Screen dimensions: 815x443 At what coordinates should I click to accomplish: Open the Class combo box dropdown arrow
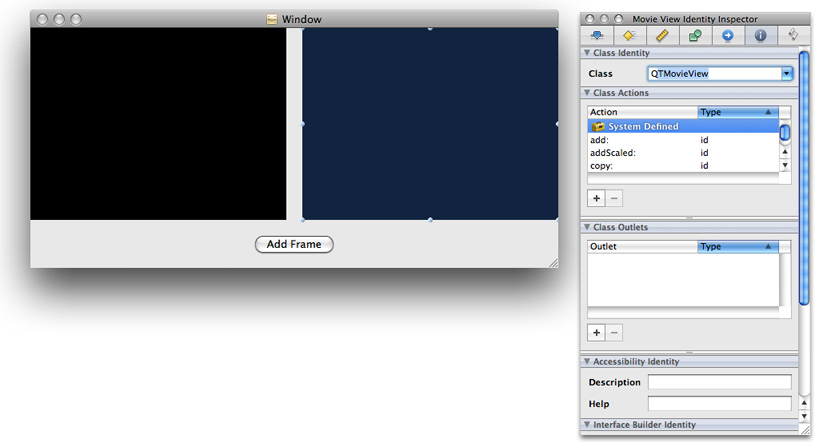pos(786,73)
